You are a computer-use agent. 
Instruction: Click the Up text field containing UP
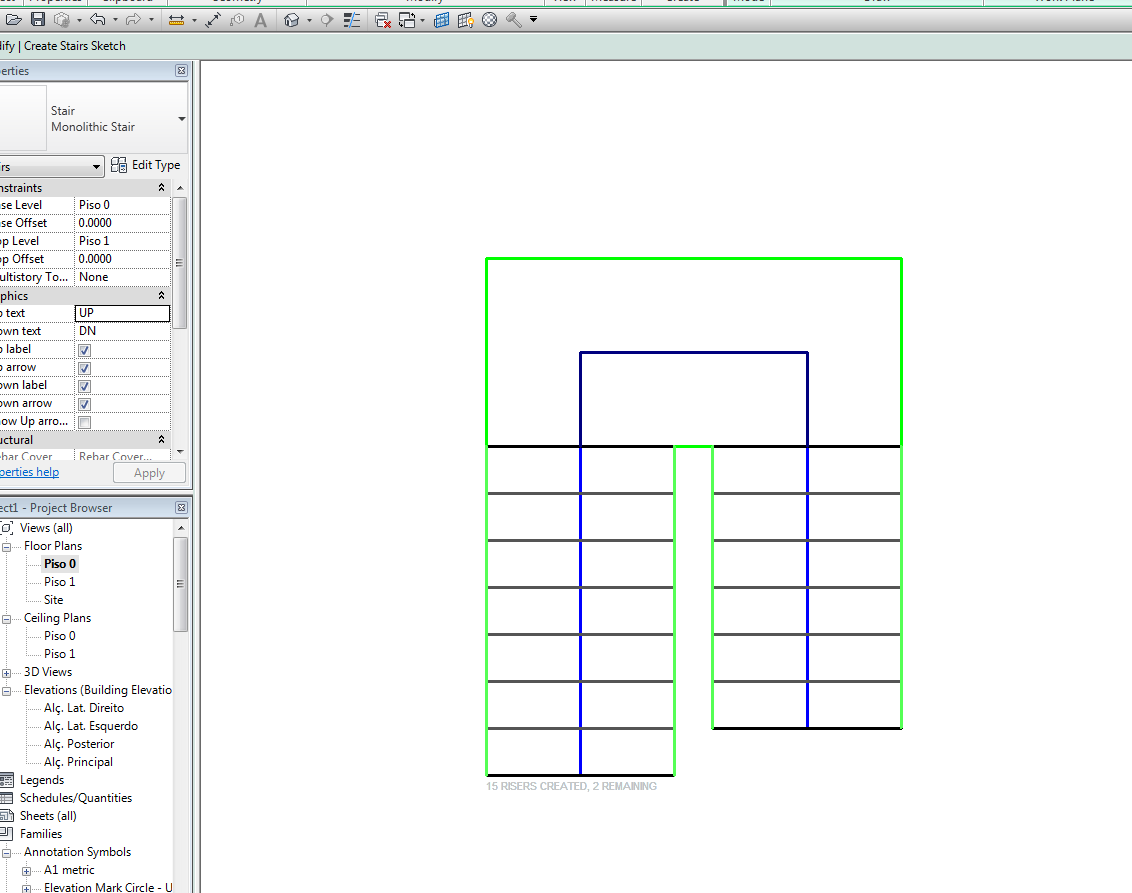[x=123, y=313]
